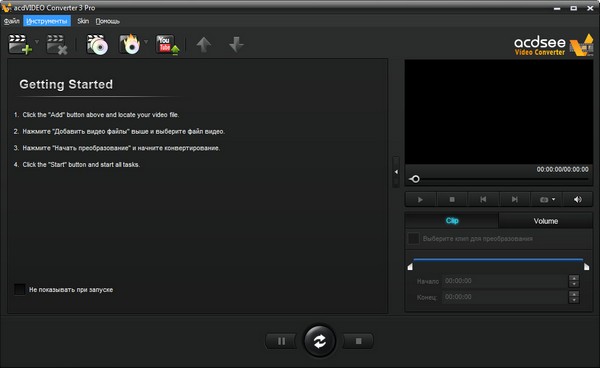Click the app icon in title bar

[6, 7]
